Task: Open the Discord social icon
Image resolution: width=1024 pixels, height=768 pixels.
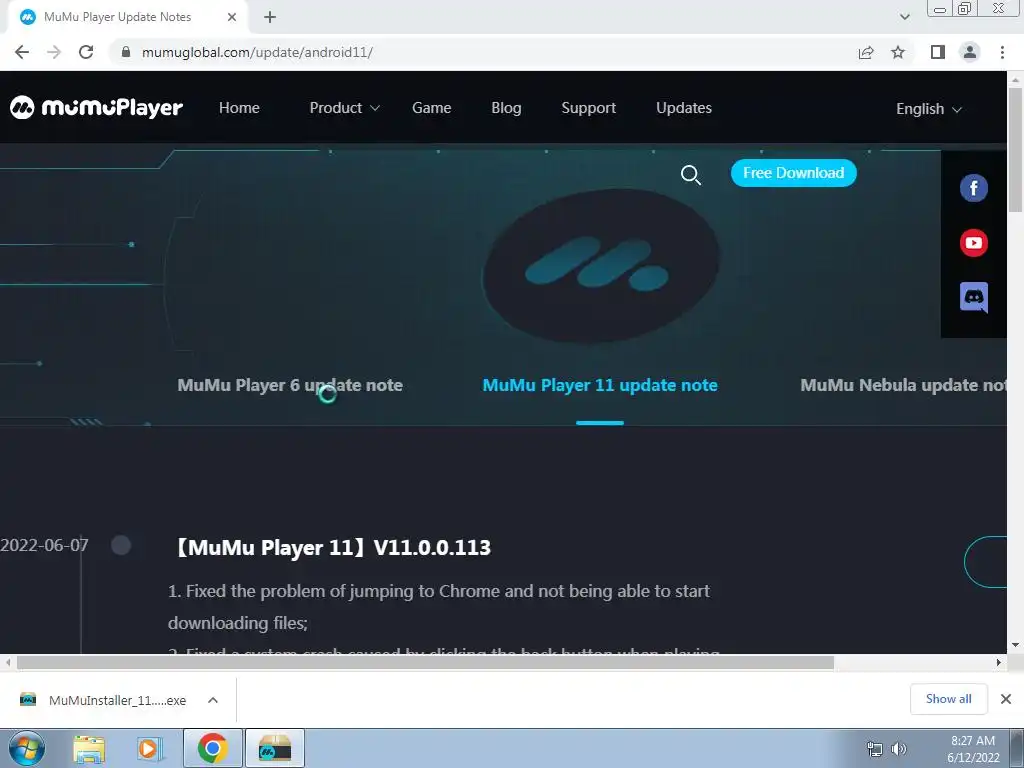Action: pos(974,298)
